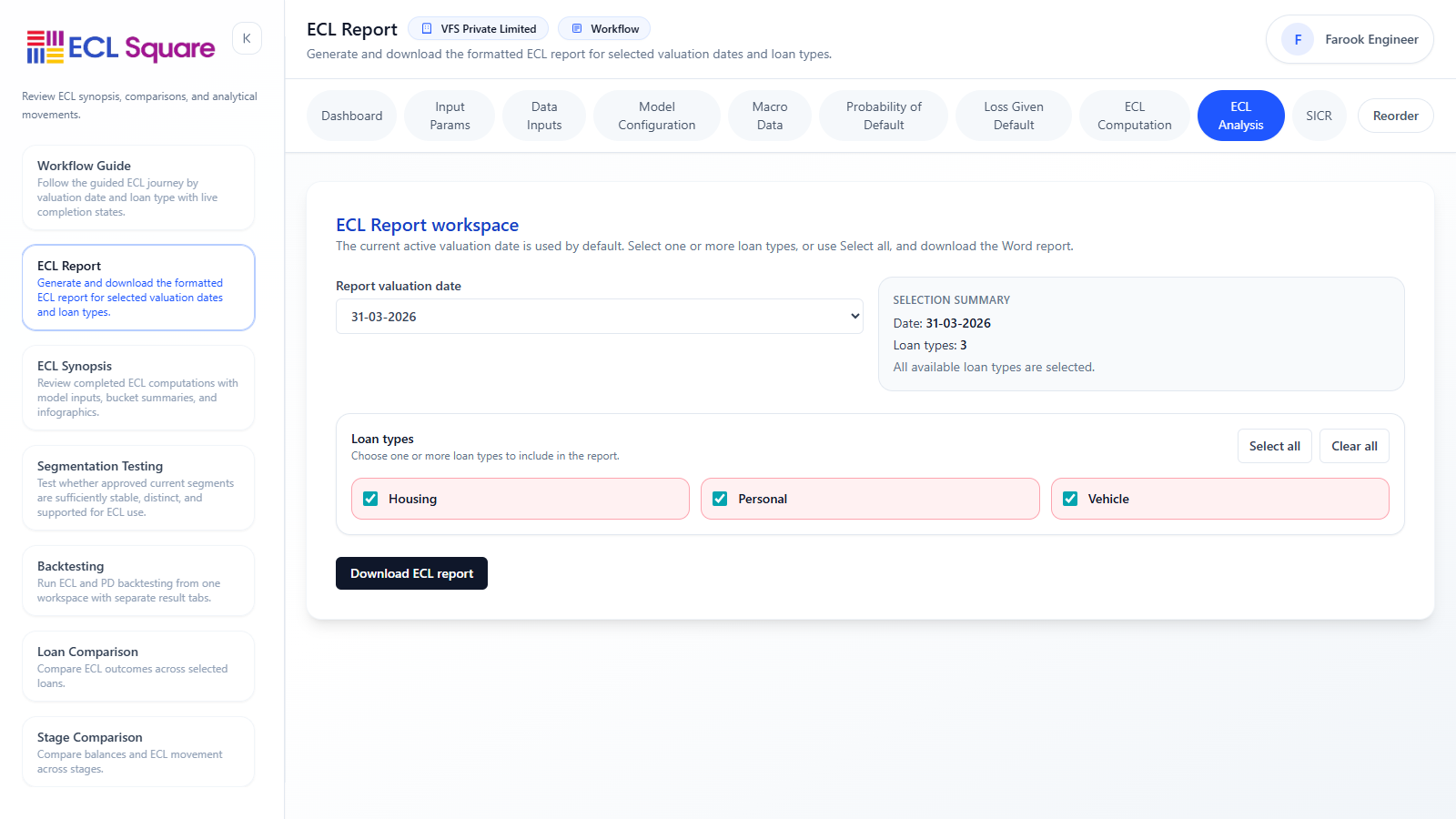Click the 'Date: 31-03-2026' summary line
1456x819 pixels.
(x=942, y=323)
